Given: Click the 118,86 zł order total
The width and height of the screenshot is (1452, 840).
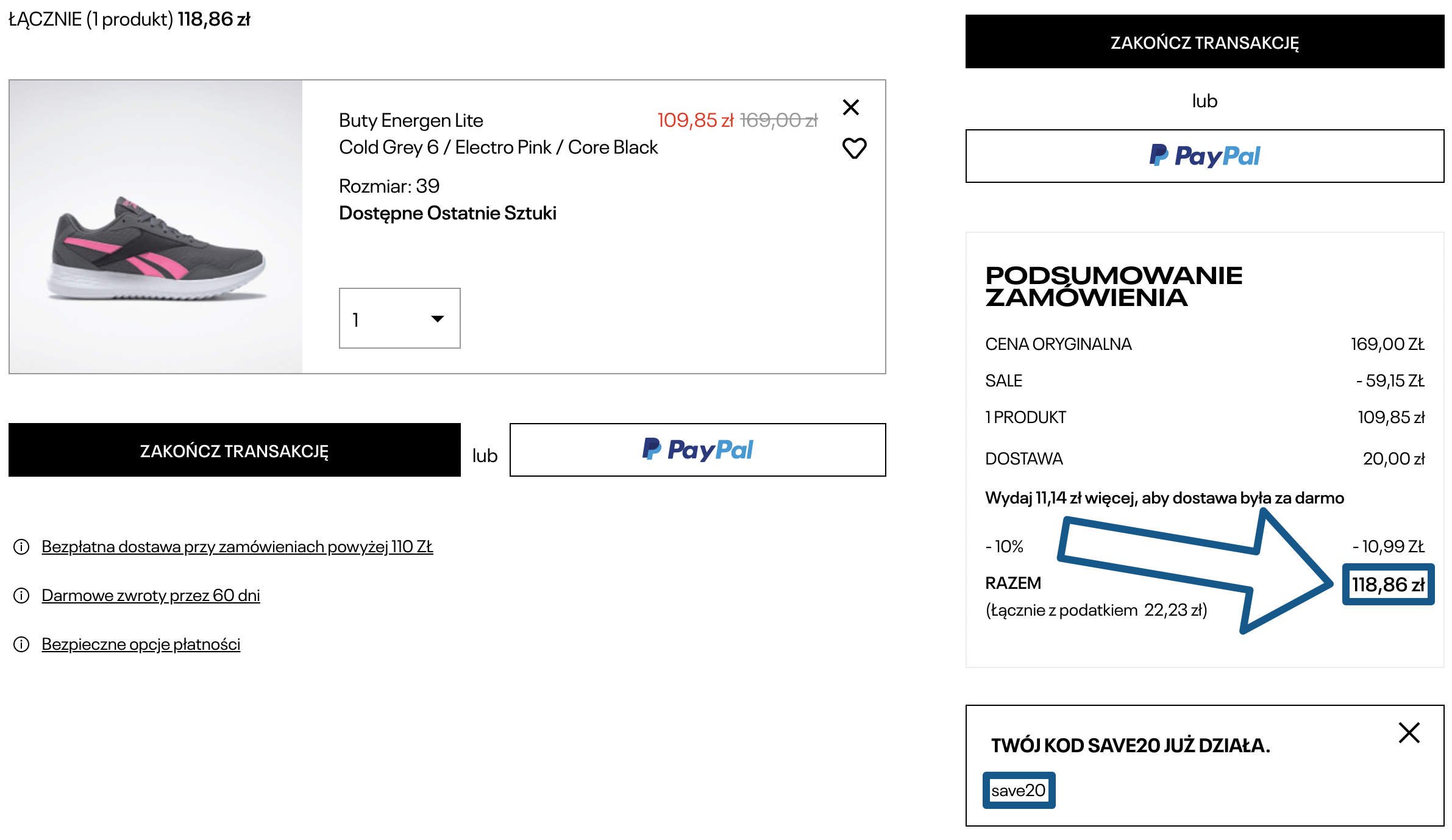Looking at the screenshot, I should (1388, 585).
